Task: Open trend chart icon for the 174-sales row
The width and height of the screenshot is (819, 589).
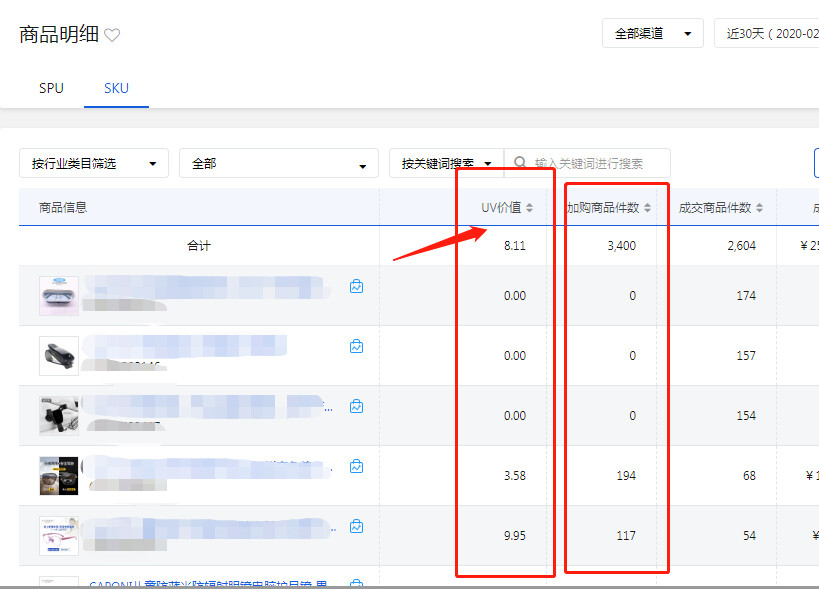Action: pyautogui.click(x=357, y=287)
